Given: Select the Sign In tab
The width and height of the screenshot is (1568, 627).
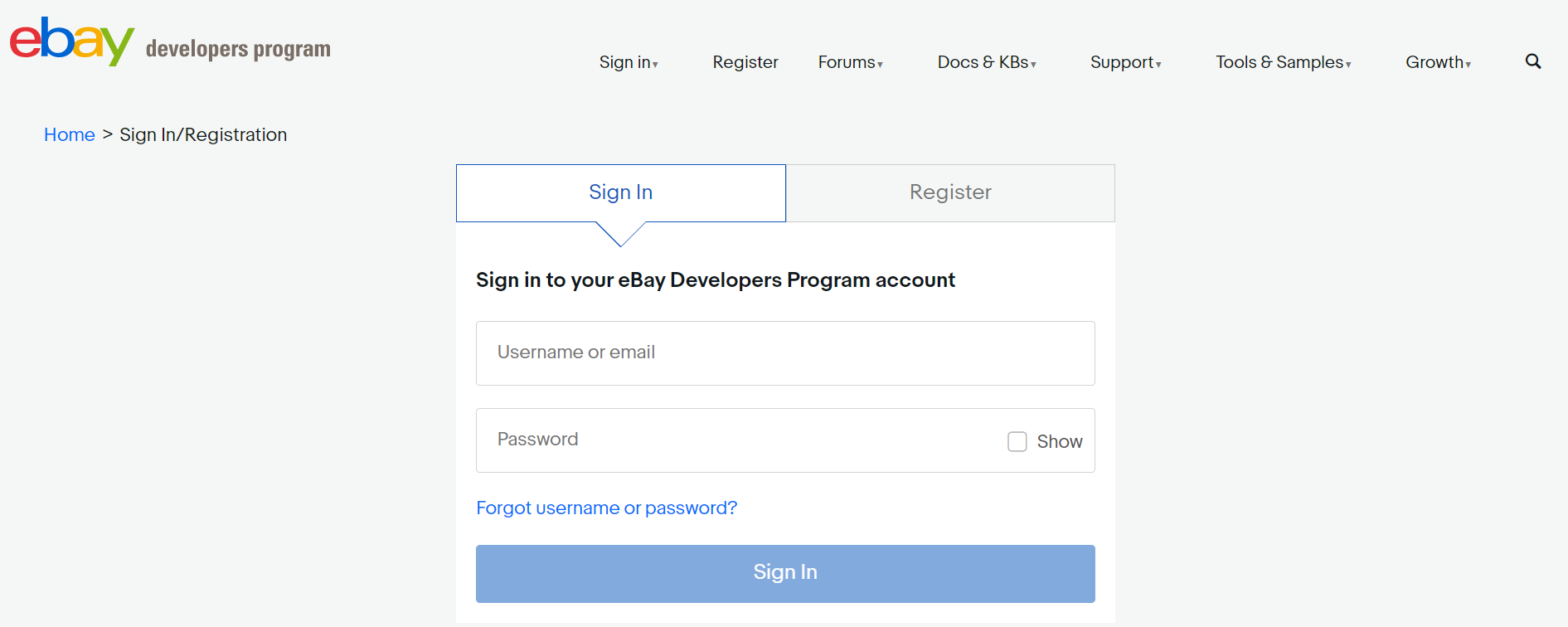Looking at the screenshot, I should pos(621,192).
